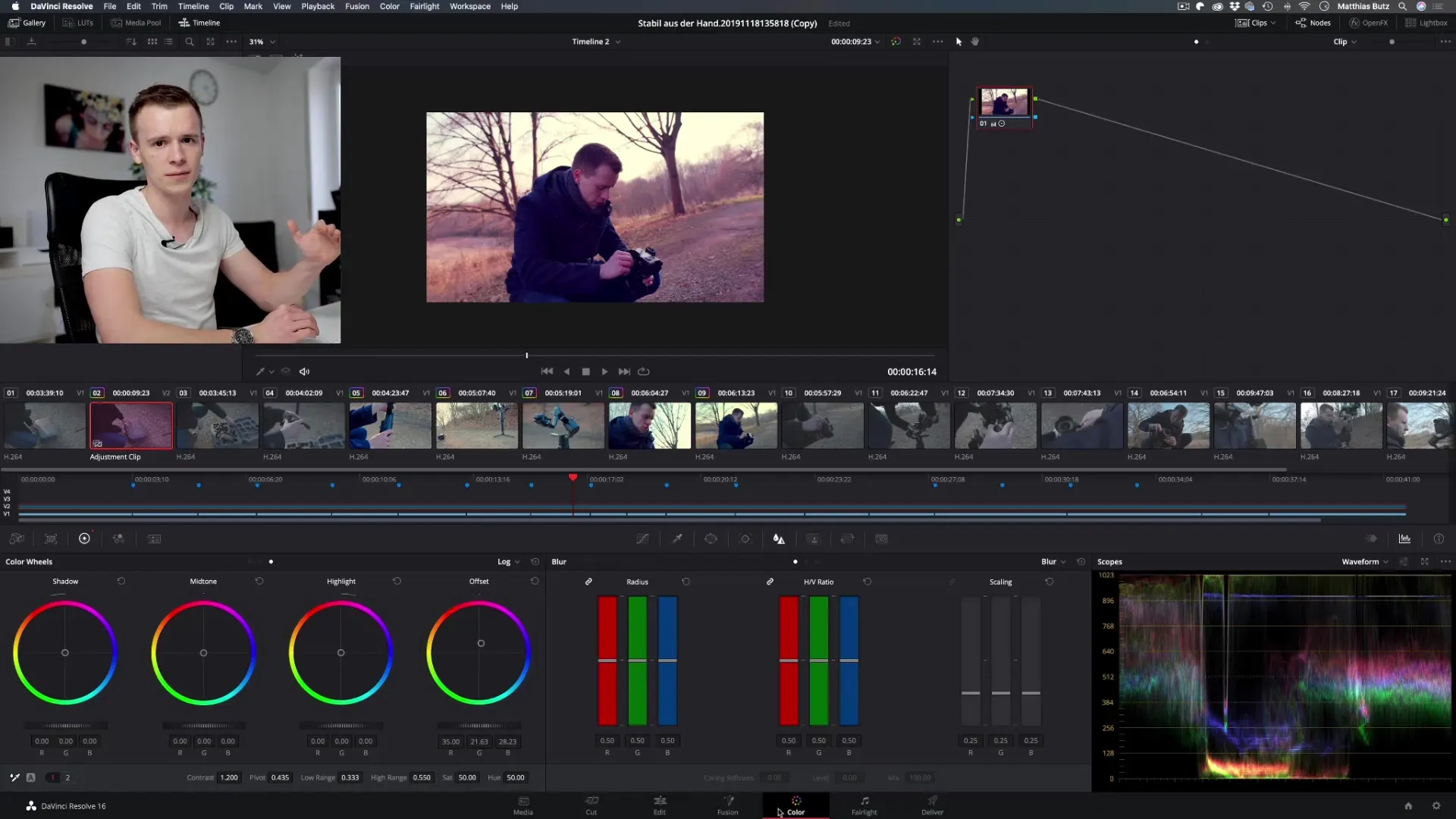The height and width of the screenshot is (819, 1456).
Task: Switch to the Deliver page tab
Action: (x=933, y=805)
